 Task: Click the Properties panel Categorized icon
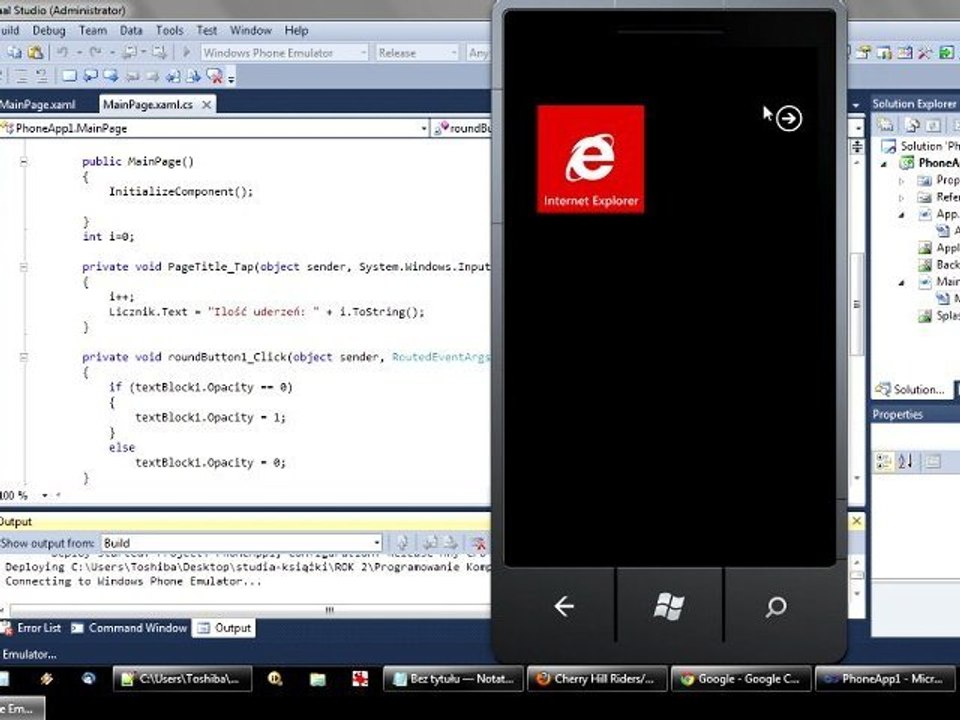click(883, 461)
